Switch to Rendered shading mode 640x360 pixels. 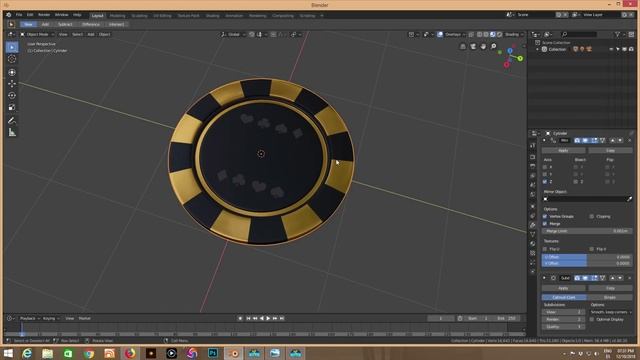click(499, 35)
